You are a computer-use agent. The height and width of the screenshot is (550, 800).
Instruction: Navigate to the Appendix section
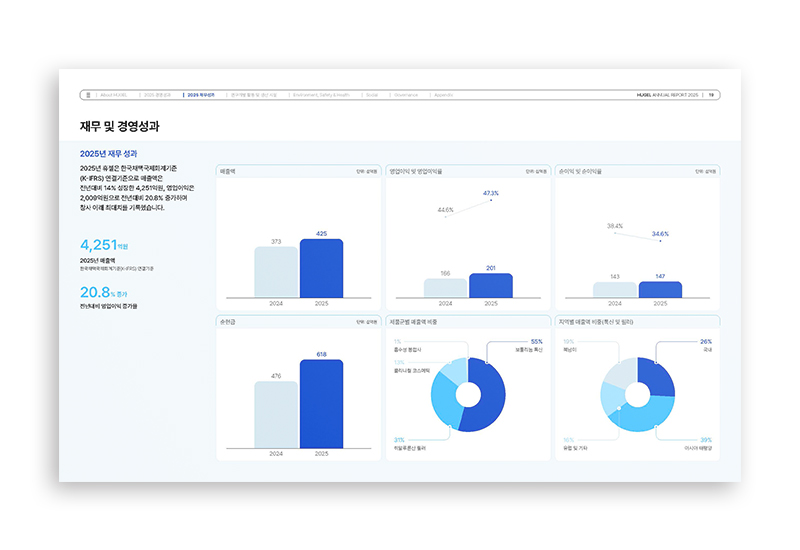click(443, 95)
